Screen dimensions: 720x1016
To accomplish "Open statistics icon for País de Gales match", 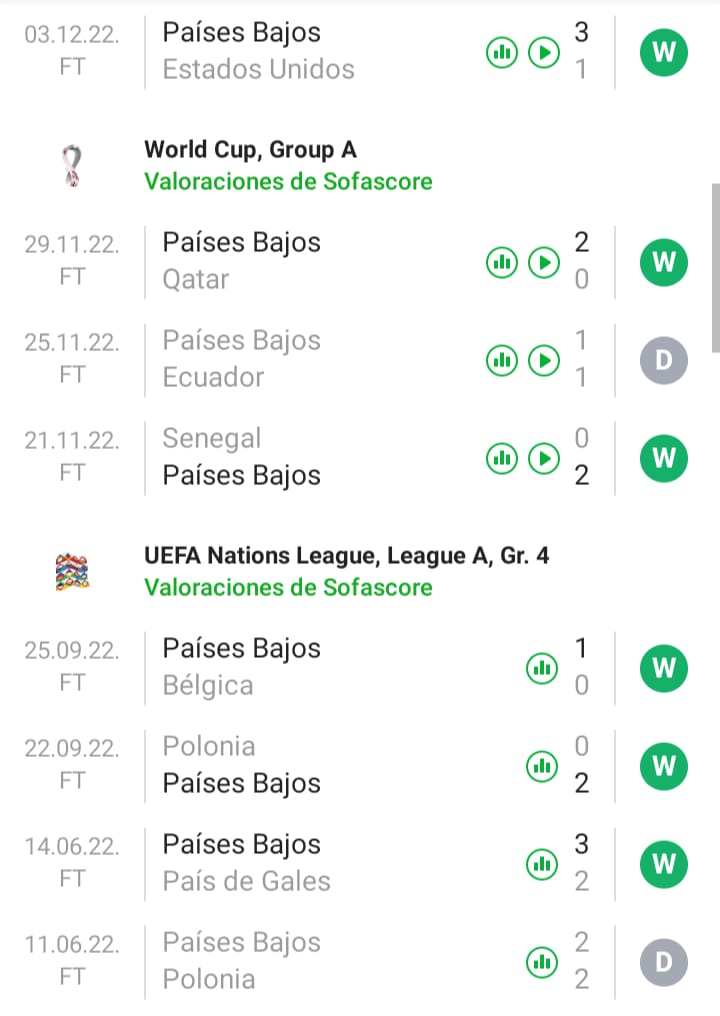I will pyautogui.click(x=542, y=863).
